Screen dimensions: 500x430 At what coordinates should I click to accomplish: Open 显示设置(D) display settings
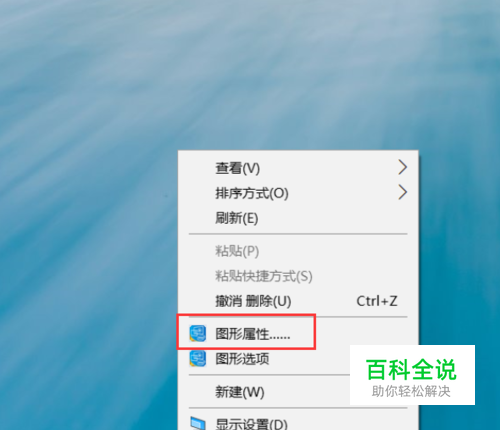298,423
